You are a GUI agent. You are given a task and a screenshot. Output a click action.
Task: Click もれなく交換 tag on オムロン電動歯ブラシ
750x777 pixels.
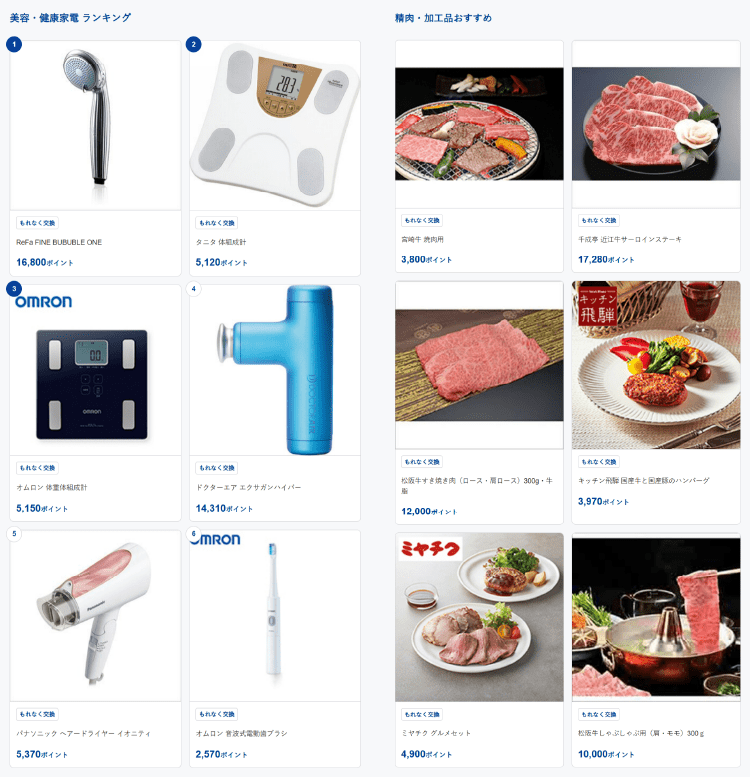(217, 714)
